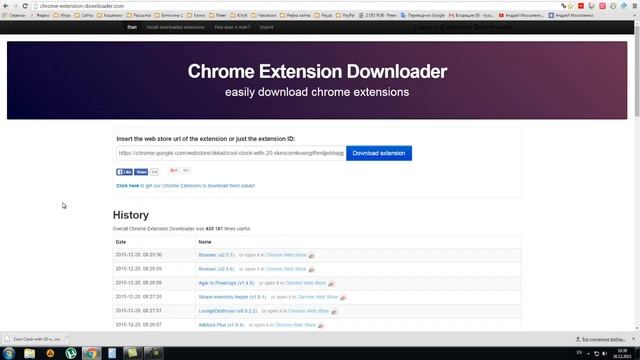The width and height of the screenshot is (640, 360).
Task: Open the Imprint nav item
Action: tap(267, 27)
